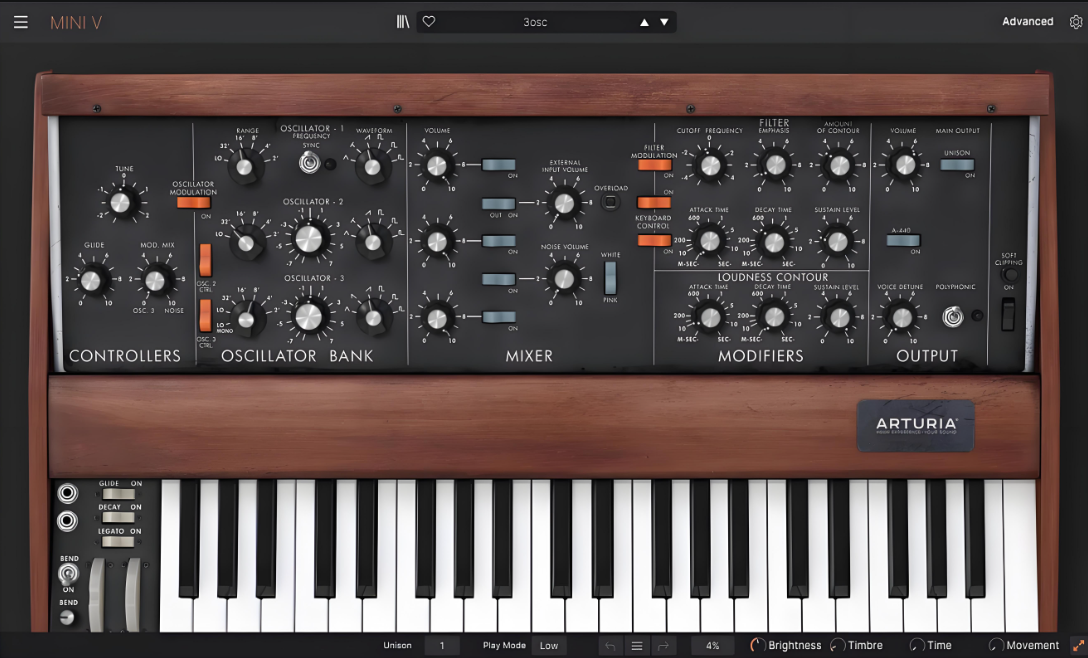This screenshot has width=1088, height=658.
Task: Click the Brightness macro knob
Action: point(758,646)
